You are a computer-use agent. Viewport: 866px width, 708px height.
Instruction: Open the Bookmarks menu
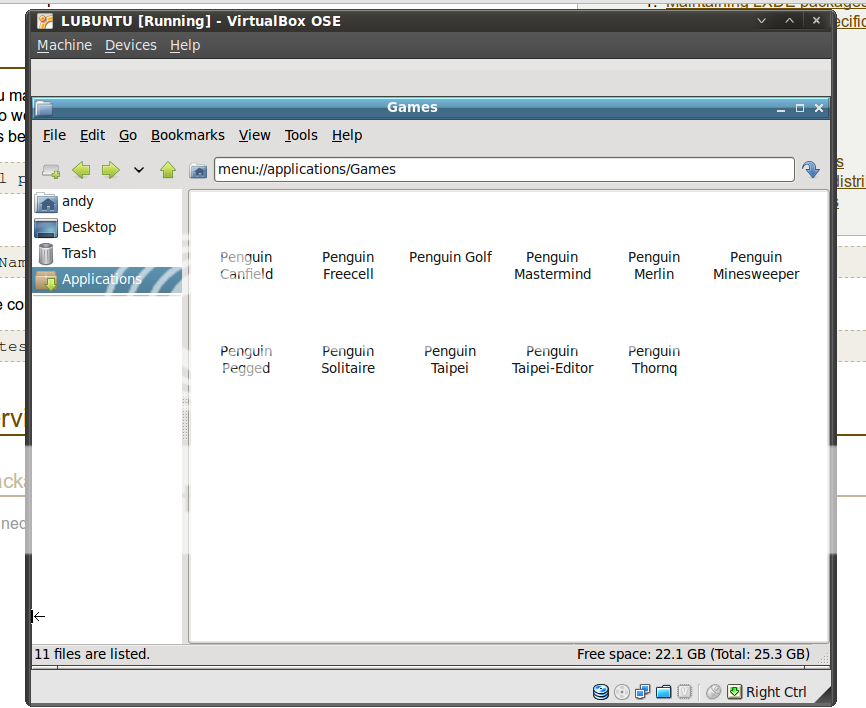coord(187,135)
